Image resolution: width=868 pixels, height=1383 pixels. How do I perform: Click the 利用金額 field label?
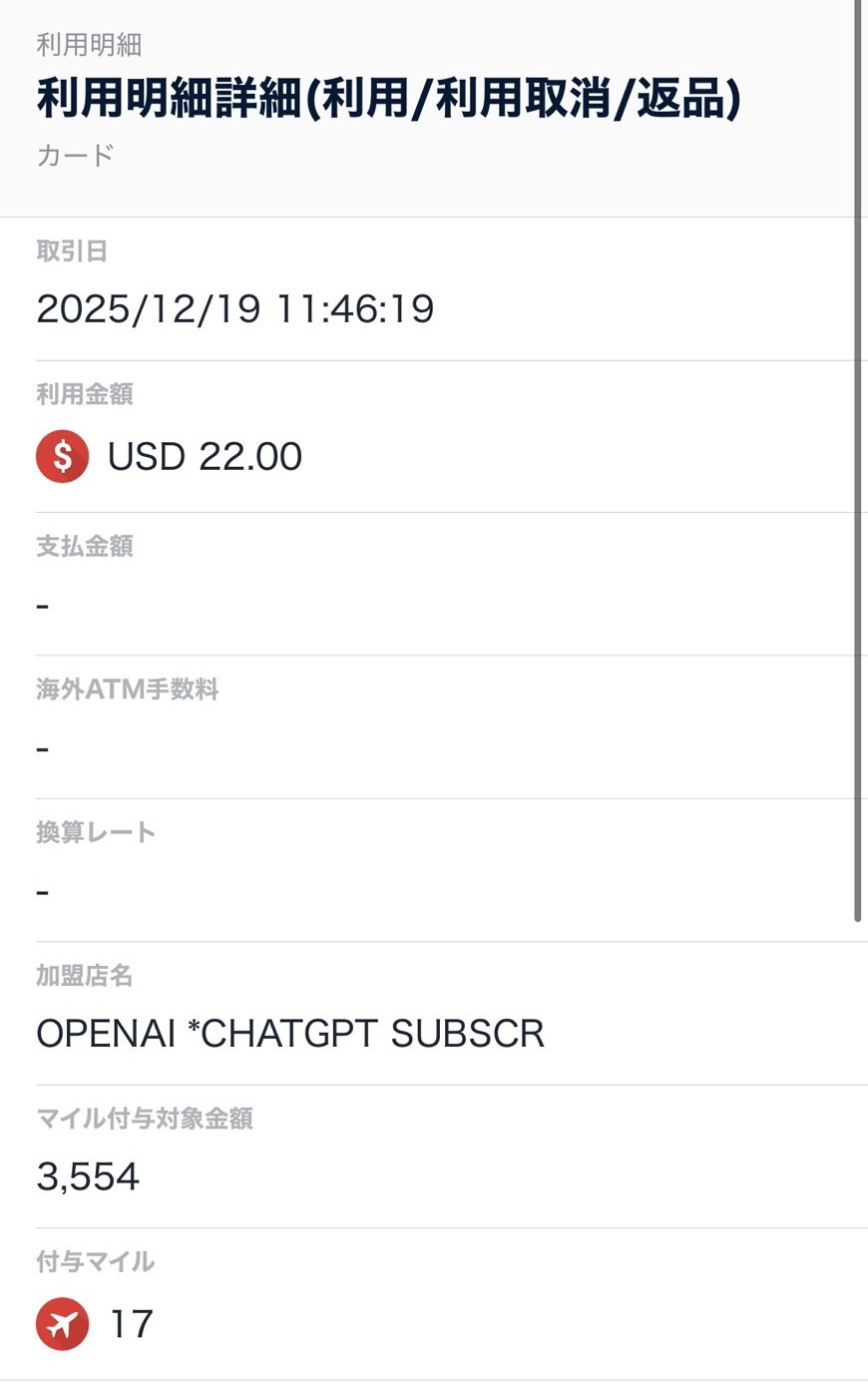[85, 394]
